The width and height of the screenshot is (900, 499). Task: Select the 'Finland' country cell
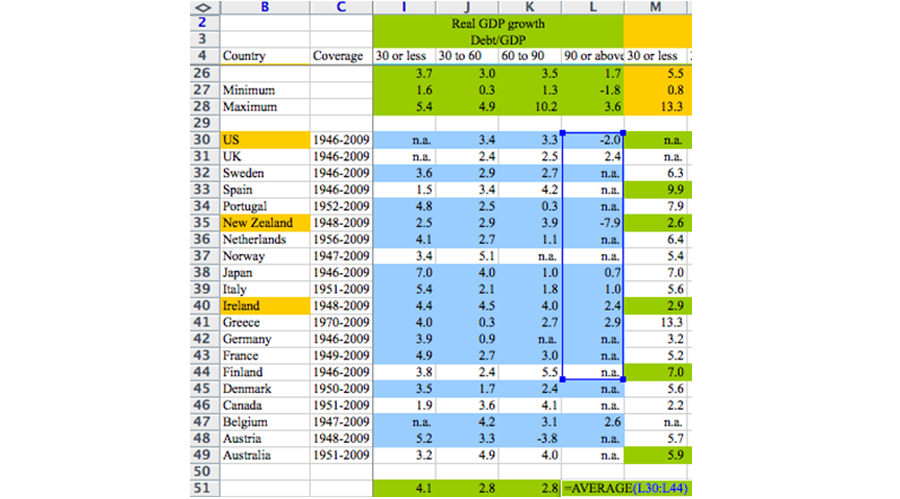265,372
